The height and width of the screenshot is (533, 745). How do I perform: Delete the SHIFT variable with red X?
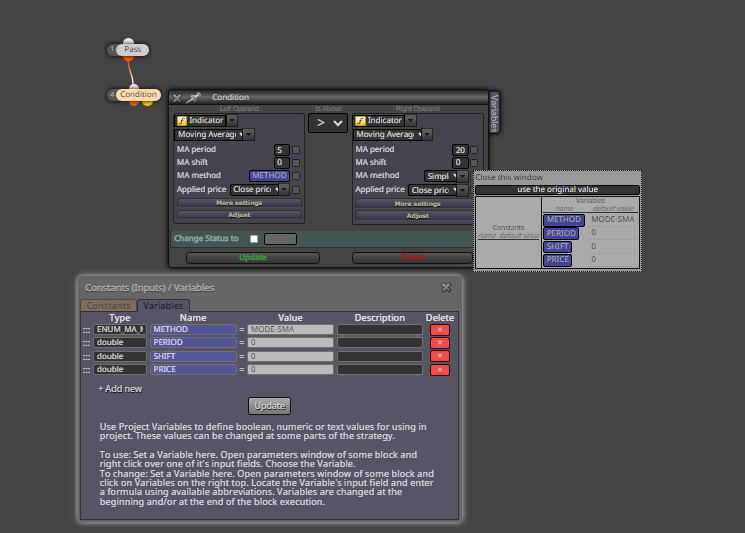click(x=439, y=356)
